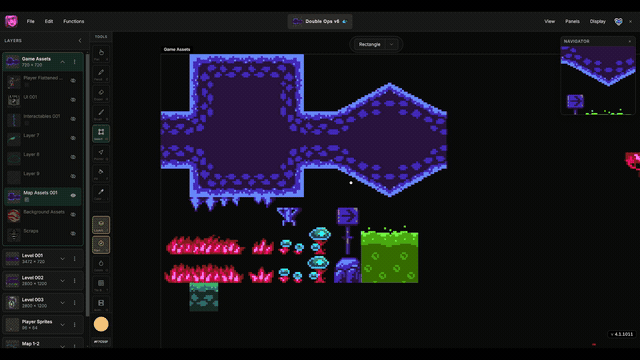This screenshot has height=360, width=640.
Task: Open the Edit menu
Action: (49, 21)
